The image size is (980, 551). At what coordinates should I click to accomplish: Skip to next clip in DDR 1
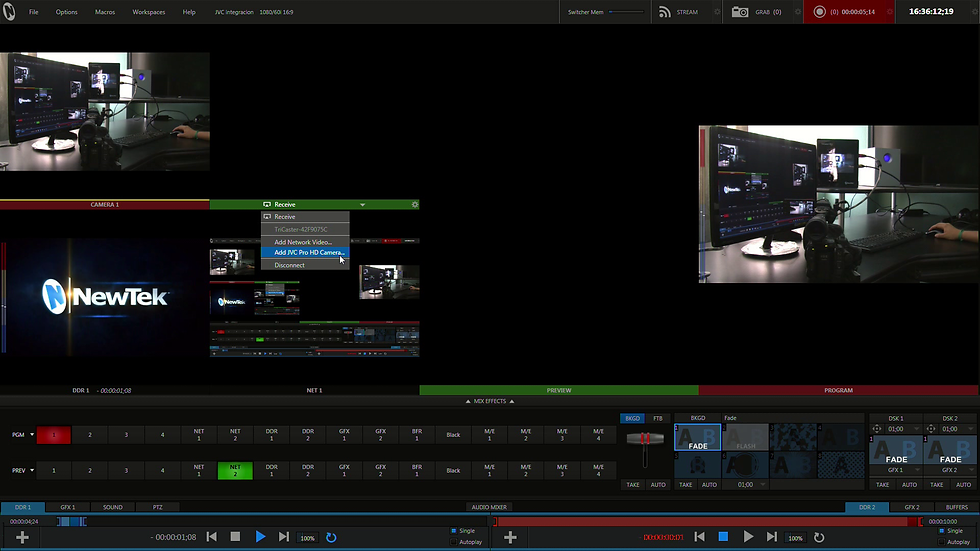(284, 537)
